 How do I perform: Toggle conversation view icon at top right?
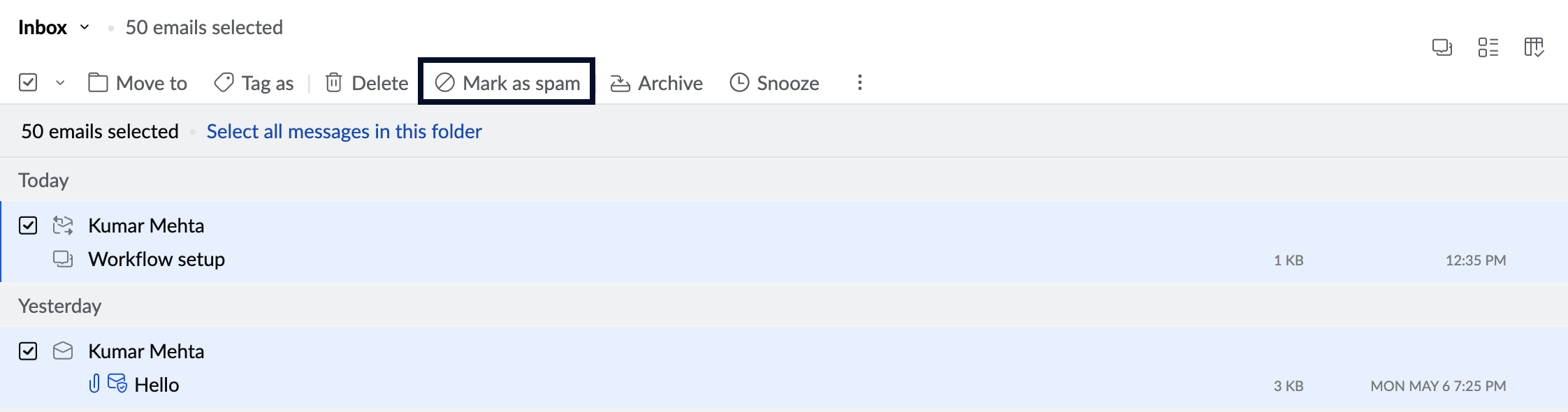1442,47
